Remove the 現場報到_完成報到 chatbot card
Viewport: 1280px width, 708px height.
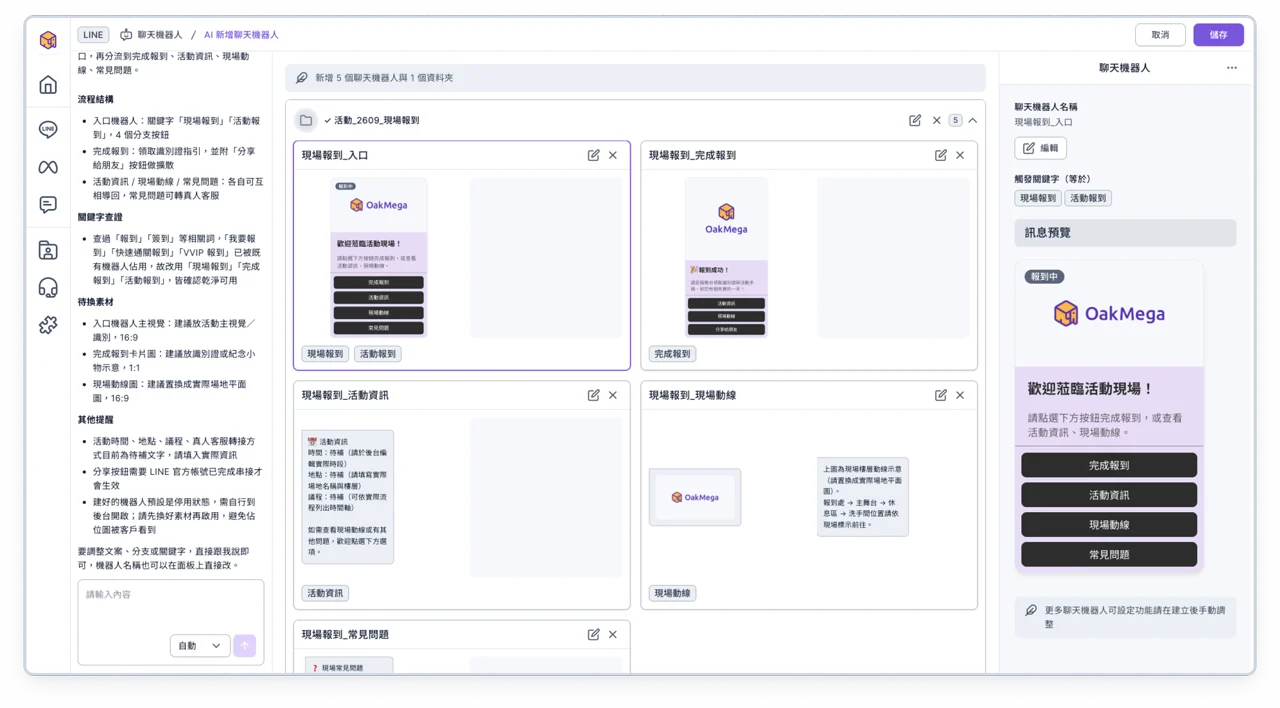point(960,155)
